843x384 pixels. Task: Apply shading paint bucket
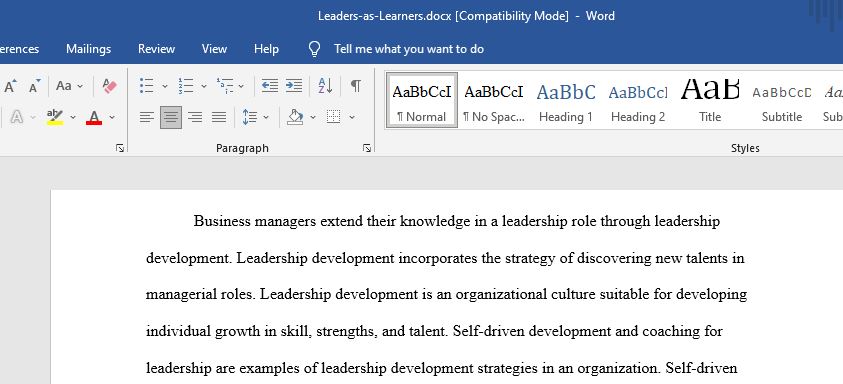coord(295,117)
